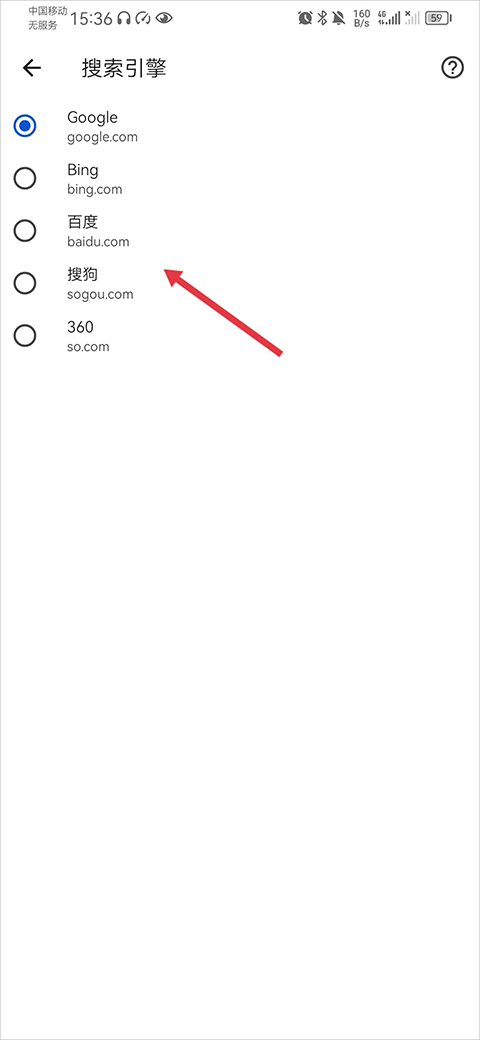Go back using the arrow icon
The width and height of the screenshot is (480, 1040).
(32, 68)
